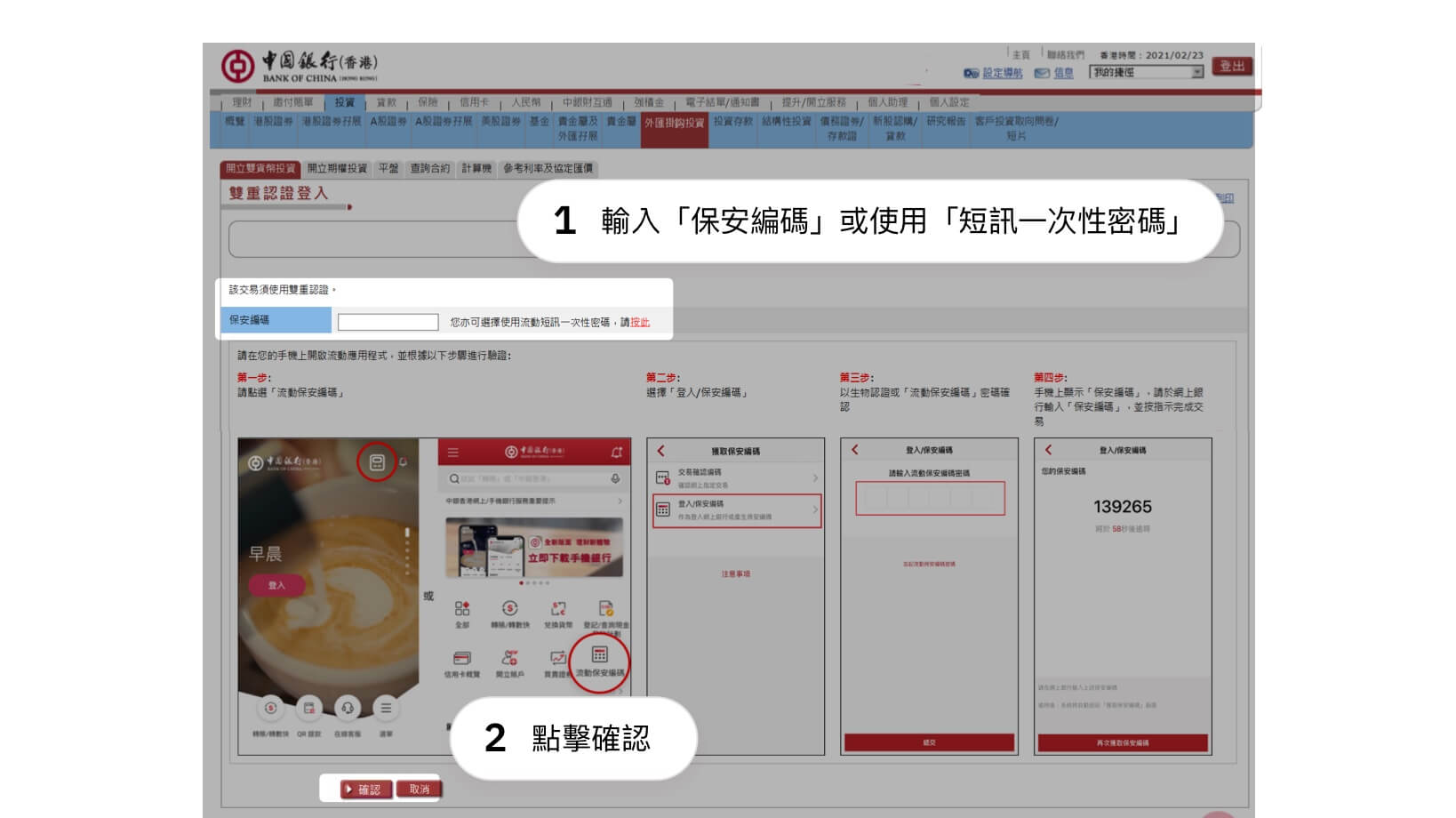Switch to 平盤 tab
This screenshot has height=818, width=1456.
[388, 168]
